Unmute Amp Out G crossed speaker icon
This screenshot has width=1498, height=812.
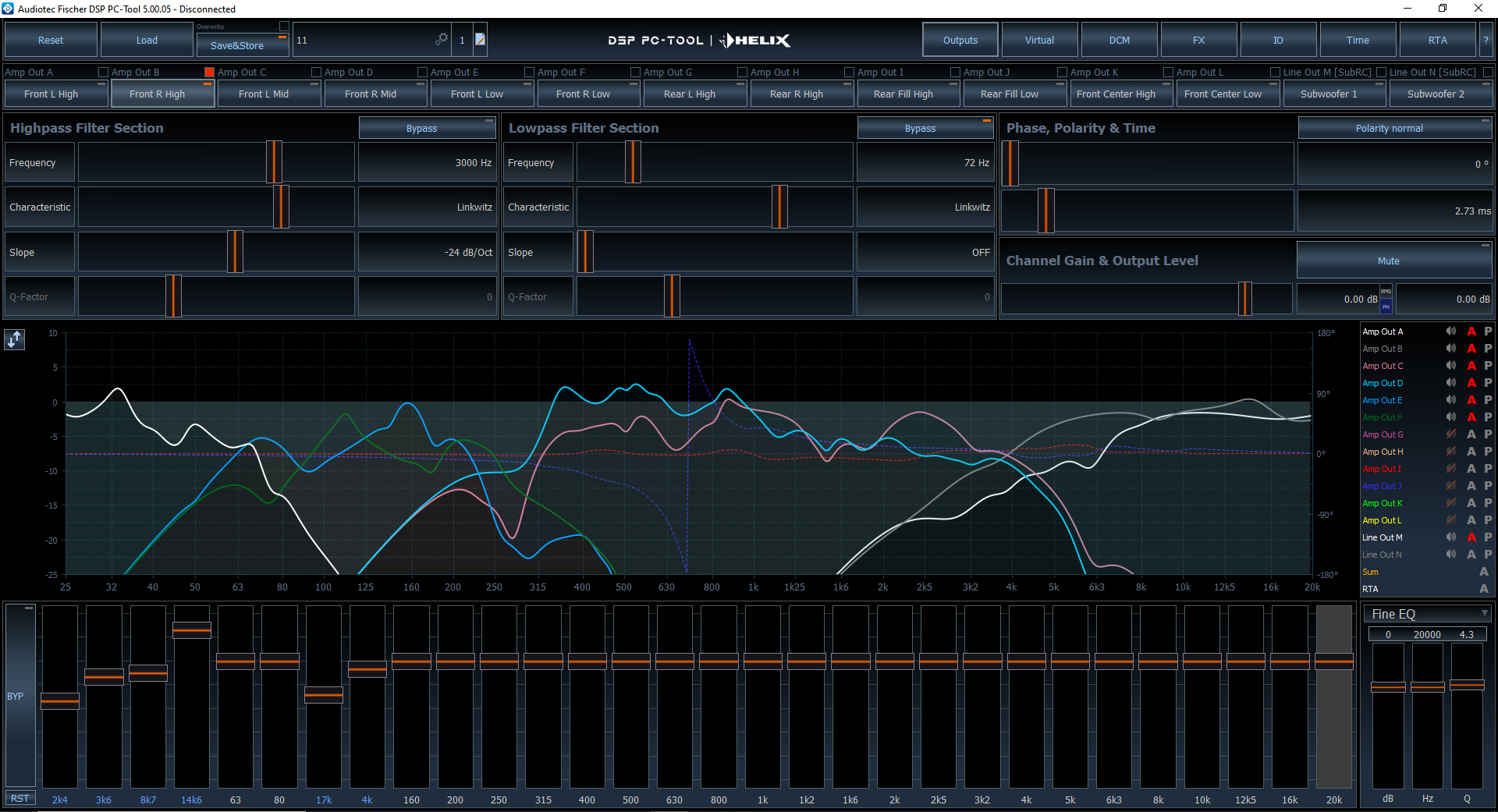[1450, 434]
